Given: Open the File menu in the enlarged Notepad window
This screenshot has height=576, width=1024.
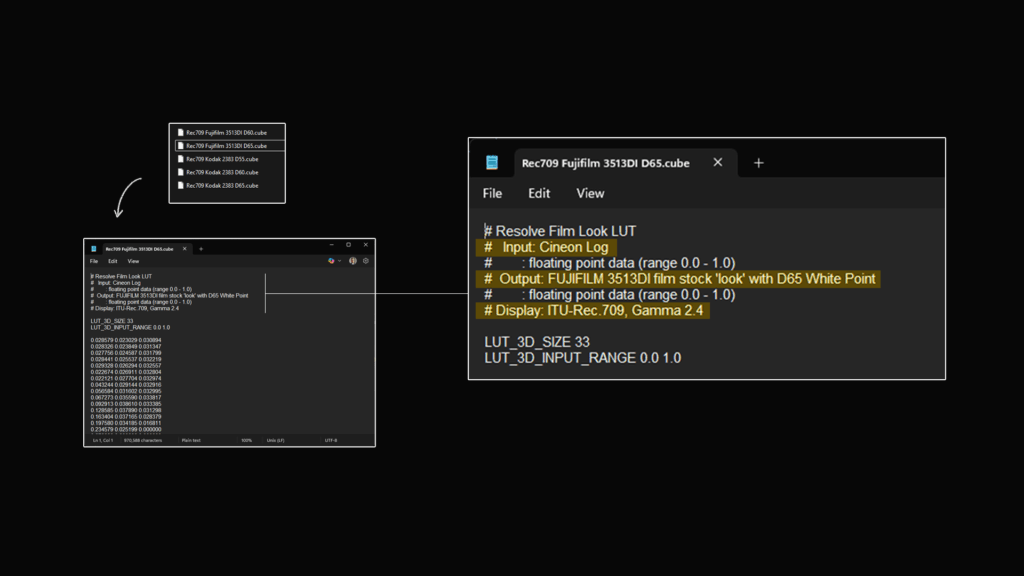Looking at the screenshot, I should pyautogui.click(x=492, y=193).
